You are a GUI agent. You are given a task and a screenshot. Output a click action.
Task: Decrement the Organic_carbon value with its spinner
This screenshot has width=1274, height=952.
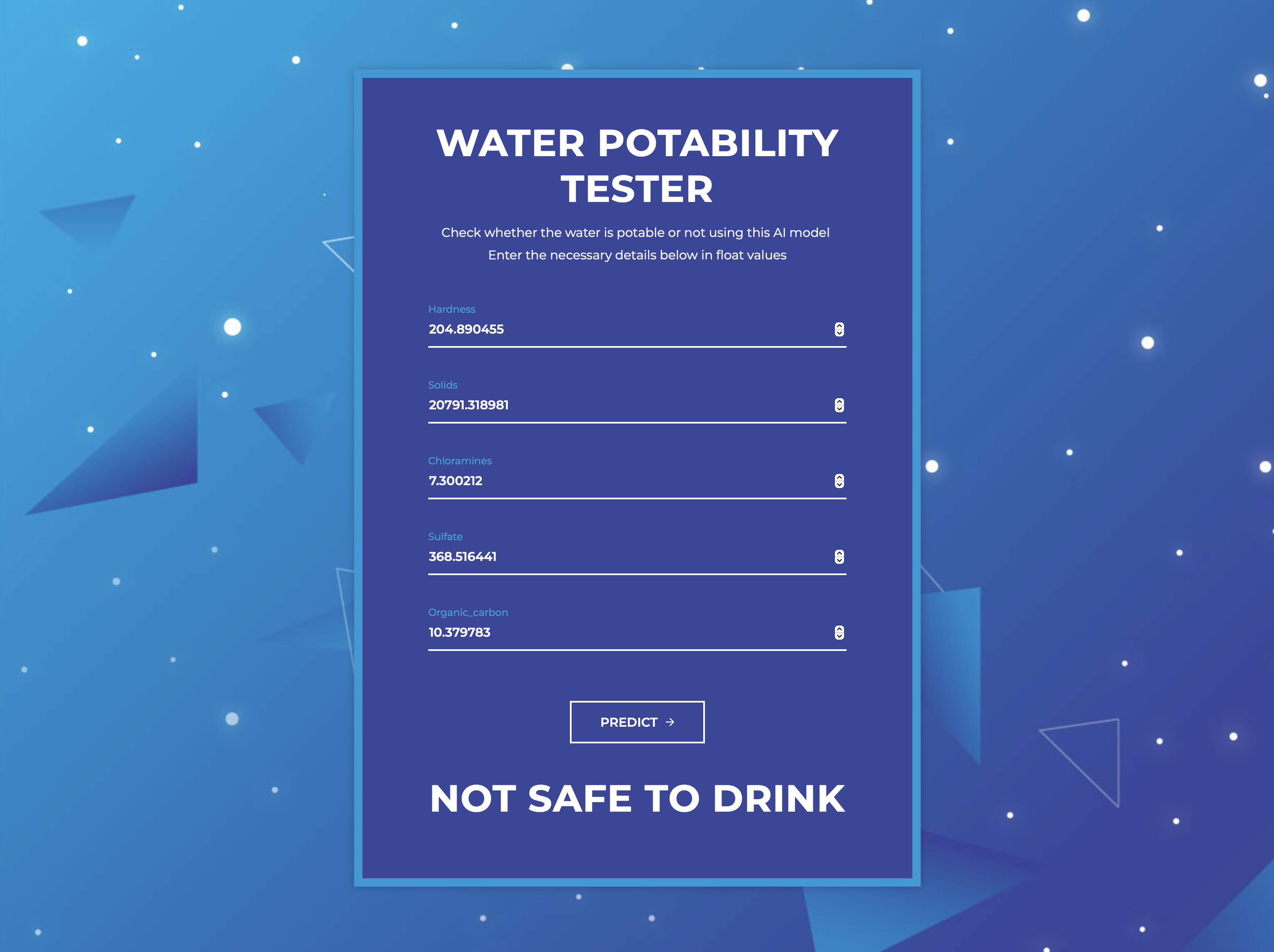click(x=839, y=635)
